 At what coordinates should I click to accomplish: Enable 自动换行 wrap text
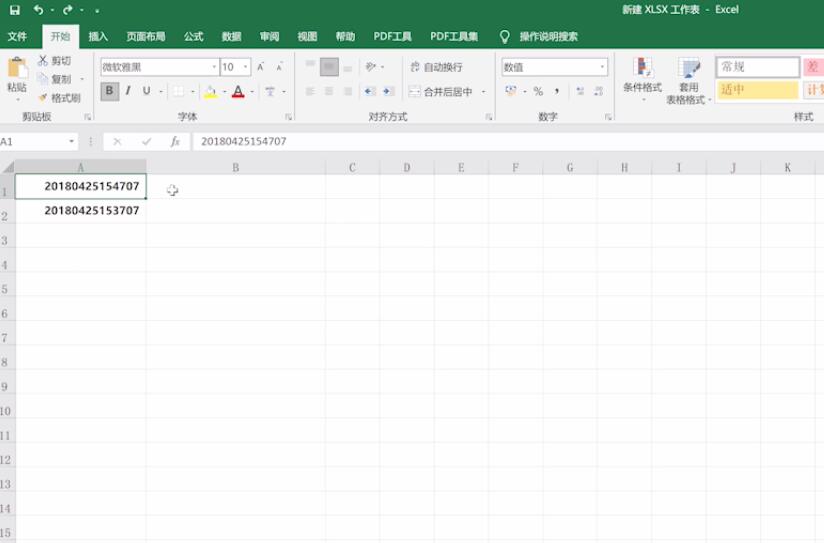click(x=436, y=67)
